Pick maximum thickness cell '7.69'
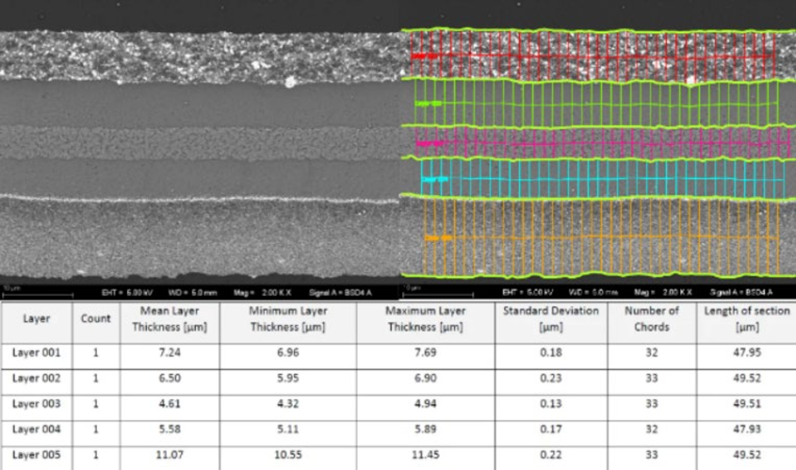This screenshot has height=470, width=796. point(425,352)
